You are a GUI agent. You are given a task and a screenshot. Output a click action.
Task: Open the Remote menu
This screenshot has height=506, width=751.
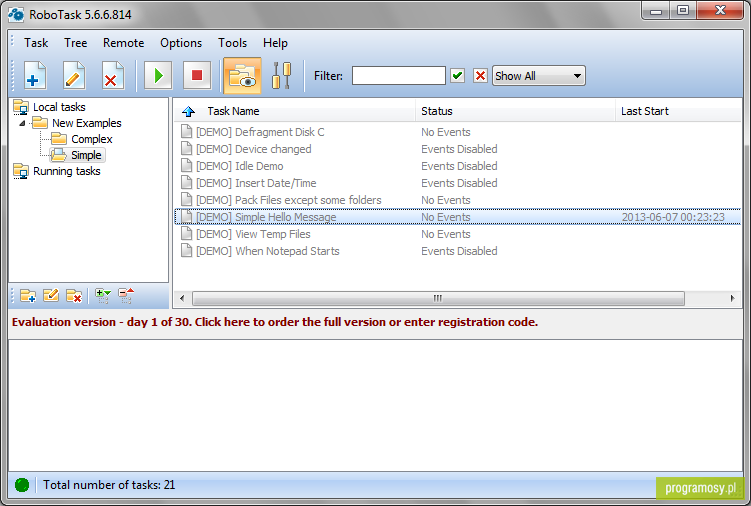(124, 43)
